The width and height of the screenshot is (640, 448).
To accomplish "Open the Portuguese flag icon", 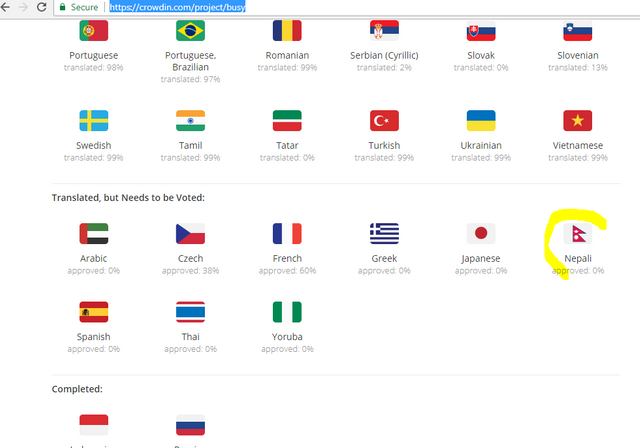I will click(93, 30).
